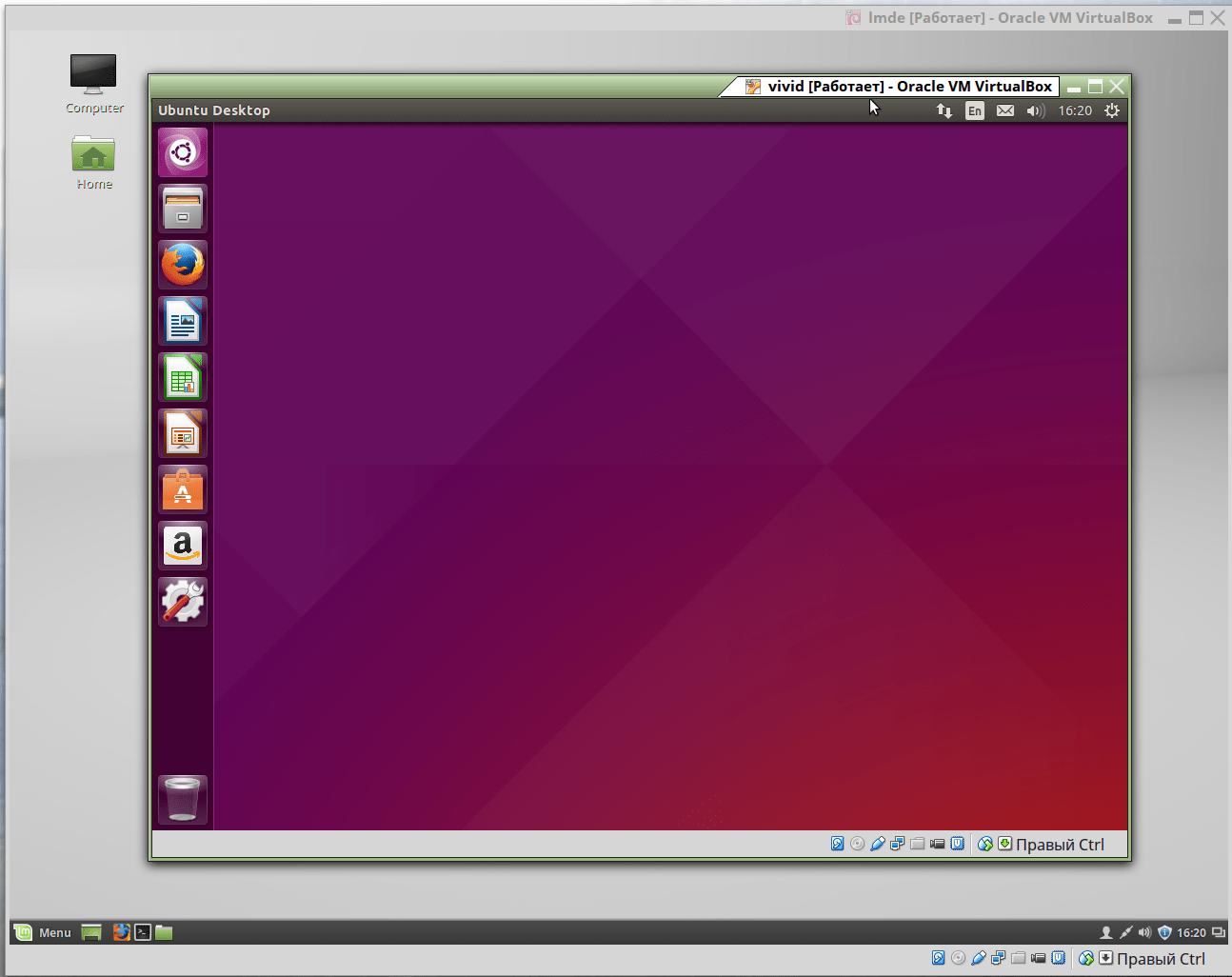Image resolution: width=1232 pixels, height=977 pixels.
Task: Open Terminal from the Mint panel
Action: tap(143, 932)
